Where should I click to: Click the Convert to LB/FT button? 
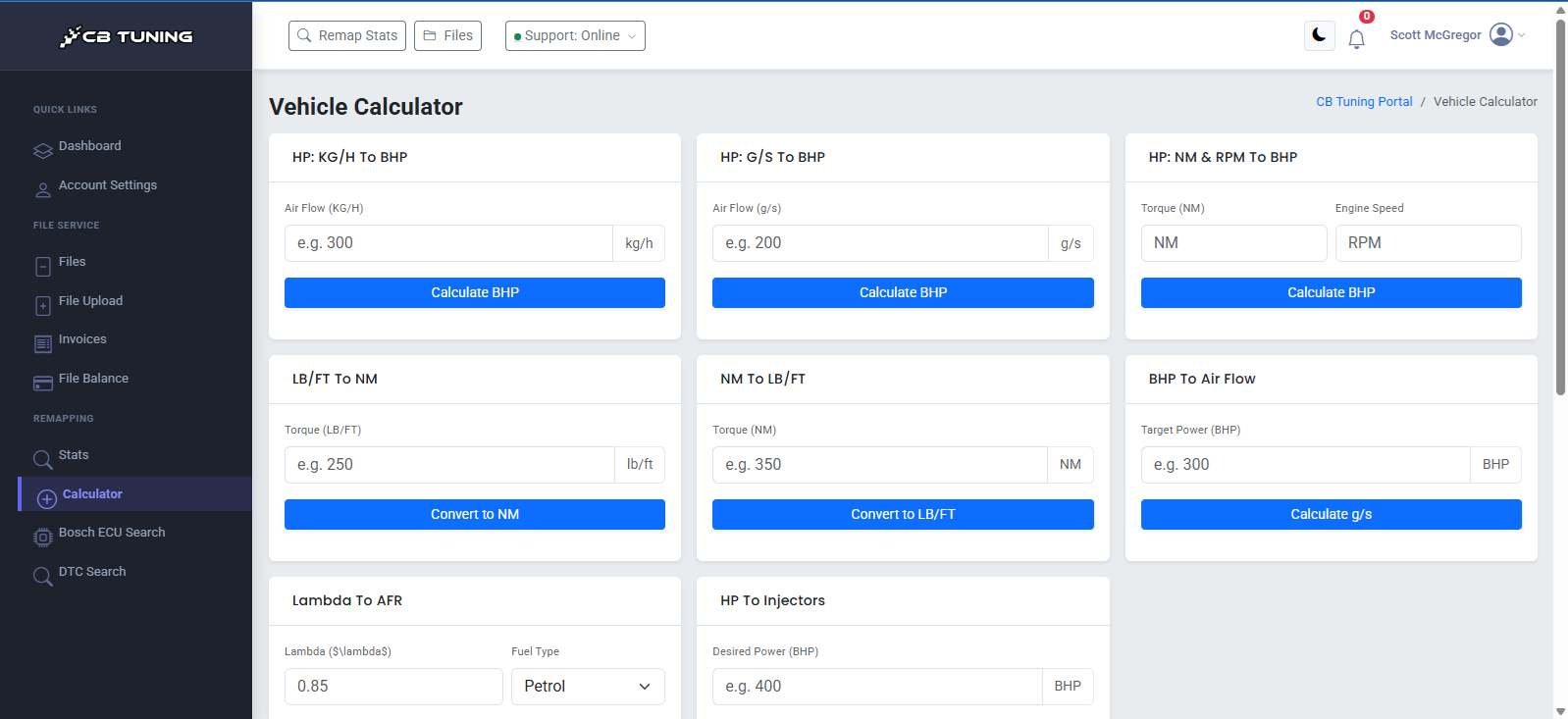point(903,515)
